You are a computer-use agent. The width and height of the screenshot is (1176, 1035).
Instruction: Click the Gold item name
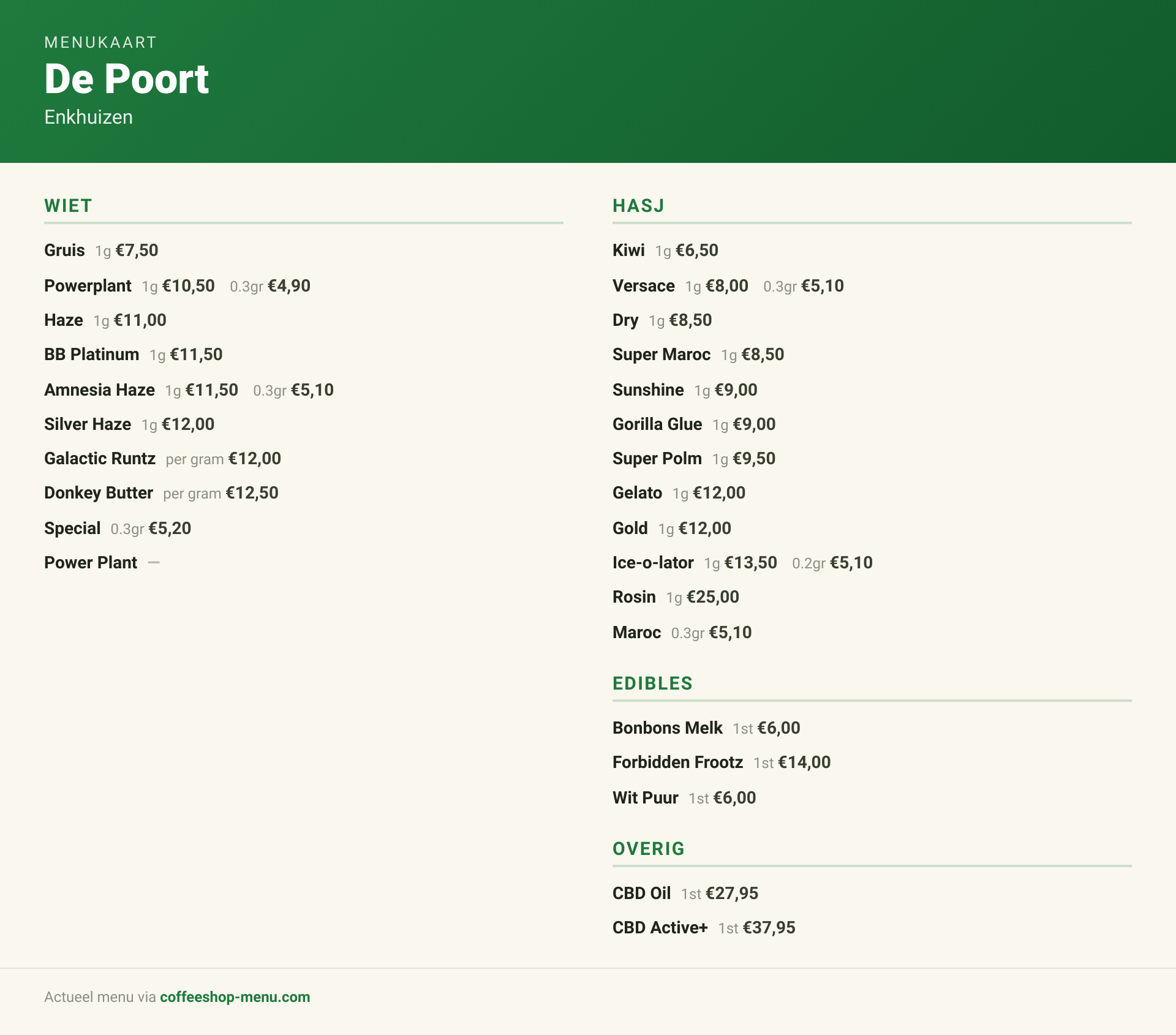[x=630, y=529]
